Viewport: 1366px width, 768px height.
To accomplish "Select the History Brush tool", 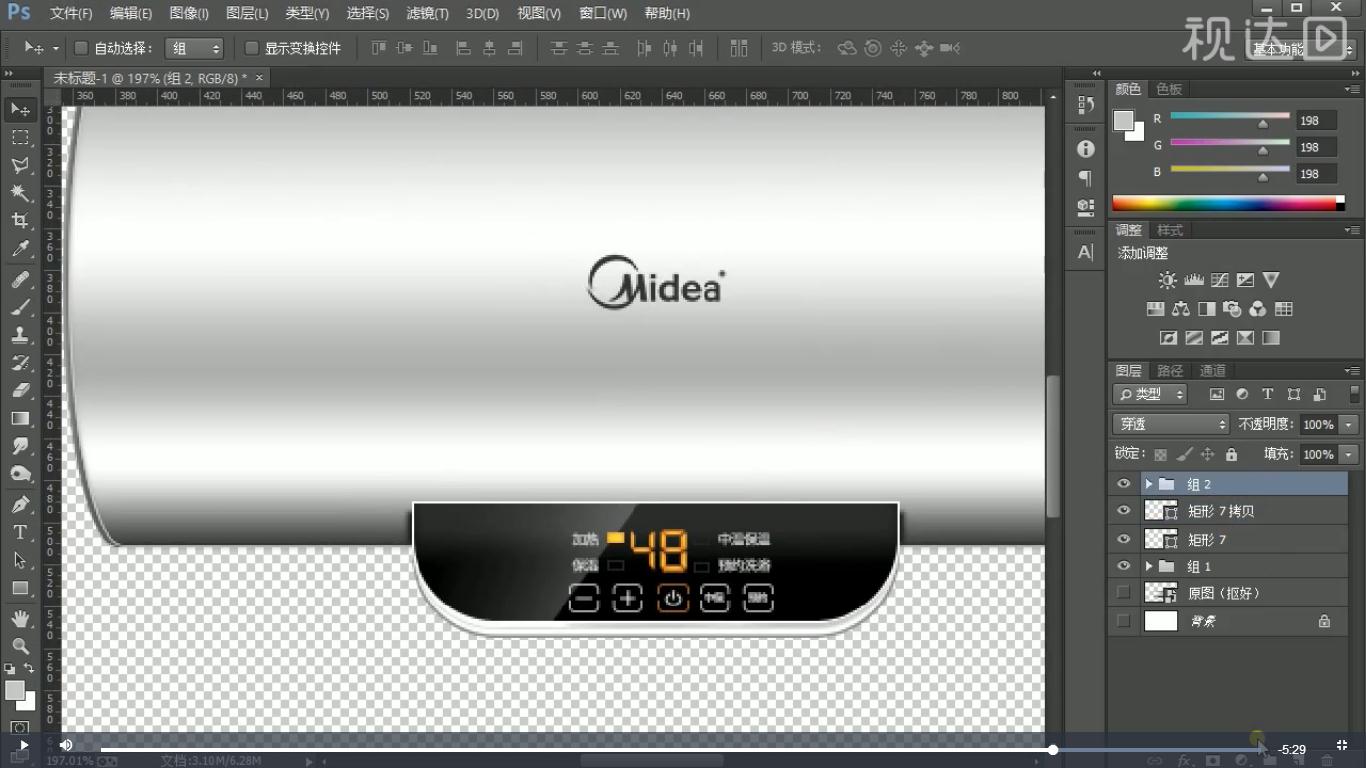I will pyautogui.click(x=20, y=363).
